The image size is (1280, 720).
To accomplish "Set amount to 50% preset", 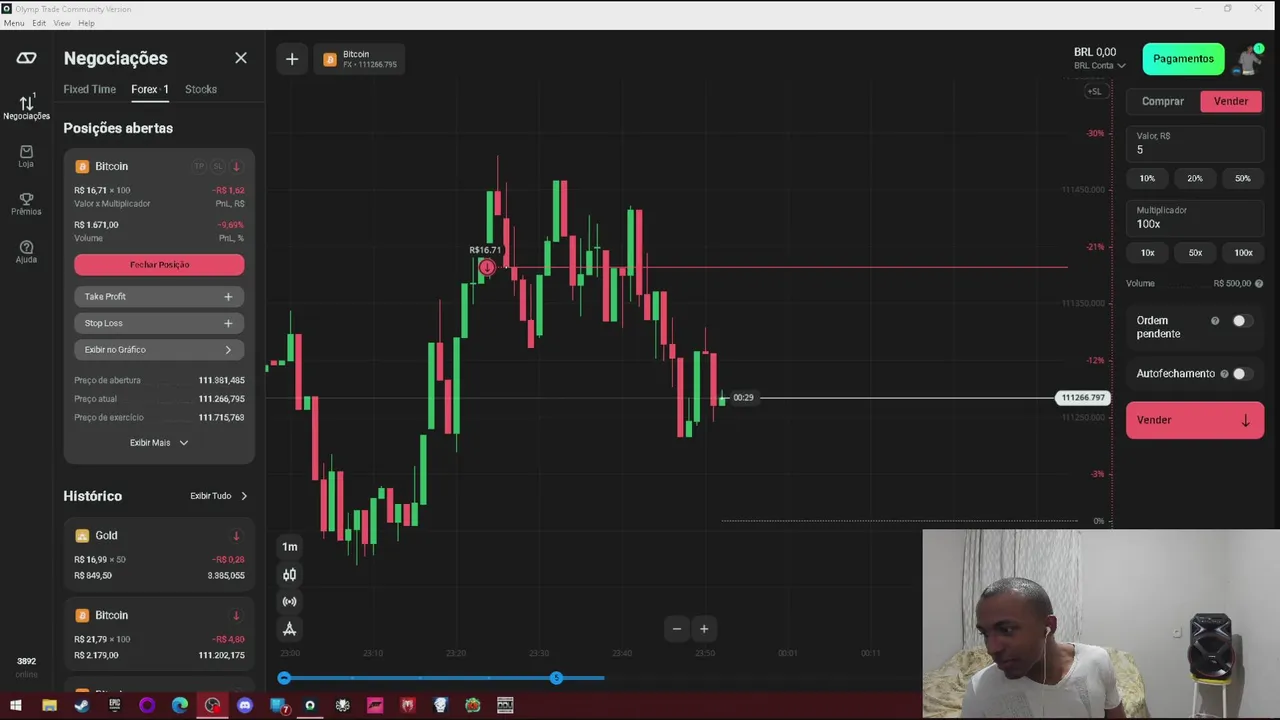I will (1243, 178).
